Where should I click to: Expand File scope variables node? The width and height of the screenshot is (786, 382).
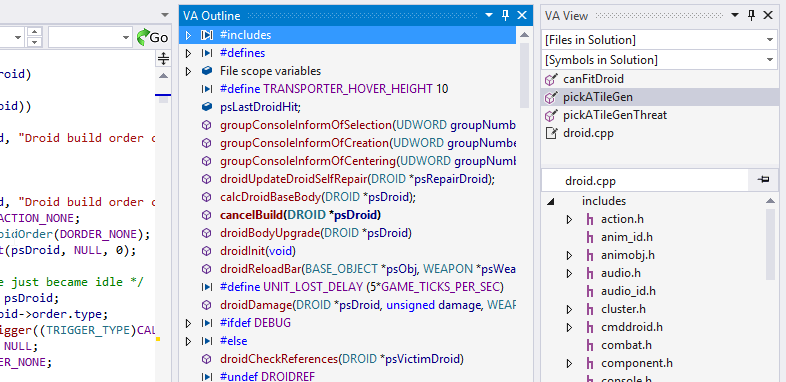point(188,71)
